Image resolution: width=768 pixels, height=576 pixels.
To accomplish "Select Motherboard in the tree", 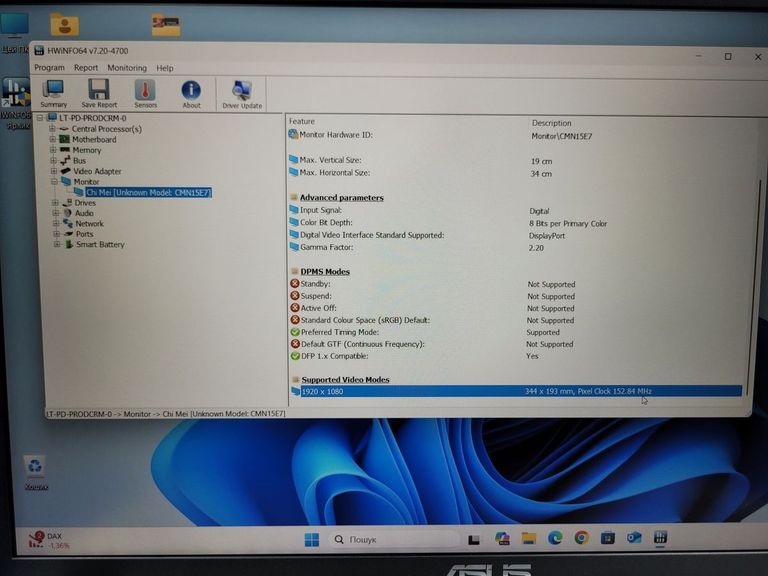I will pyautogui.click(x=94, y=140).
